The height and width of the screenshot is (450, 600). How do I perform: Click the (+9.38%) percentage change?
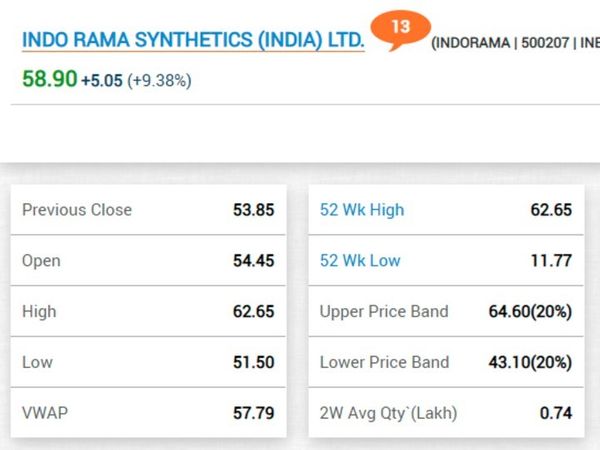click(159, 80)
